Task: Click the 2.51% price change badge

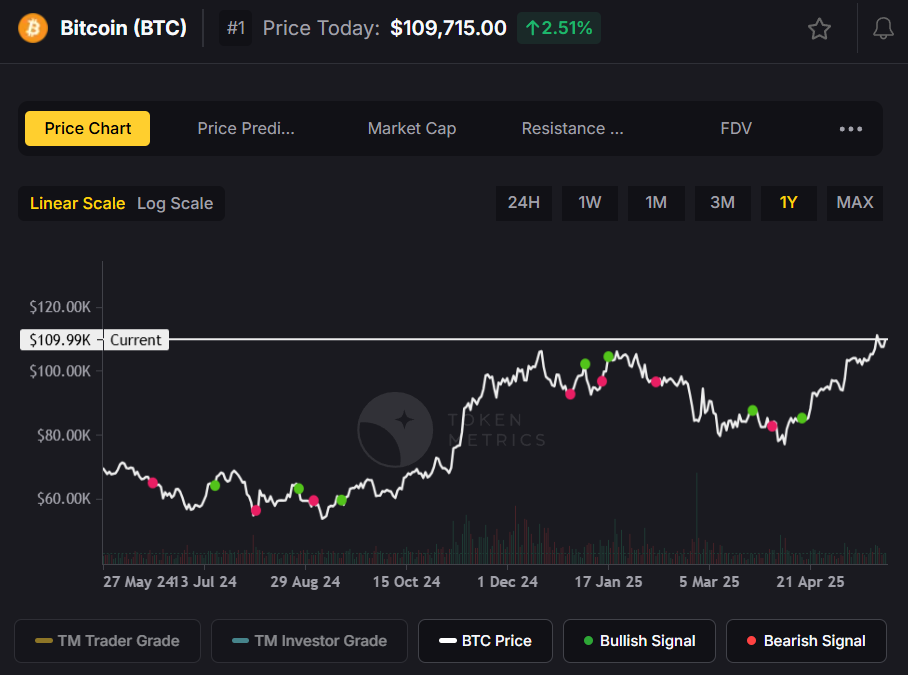Action: [559, 28]
